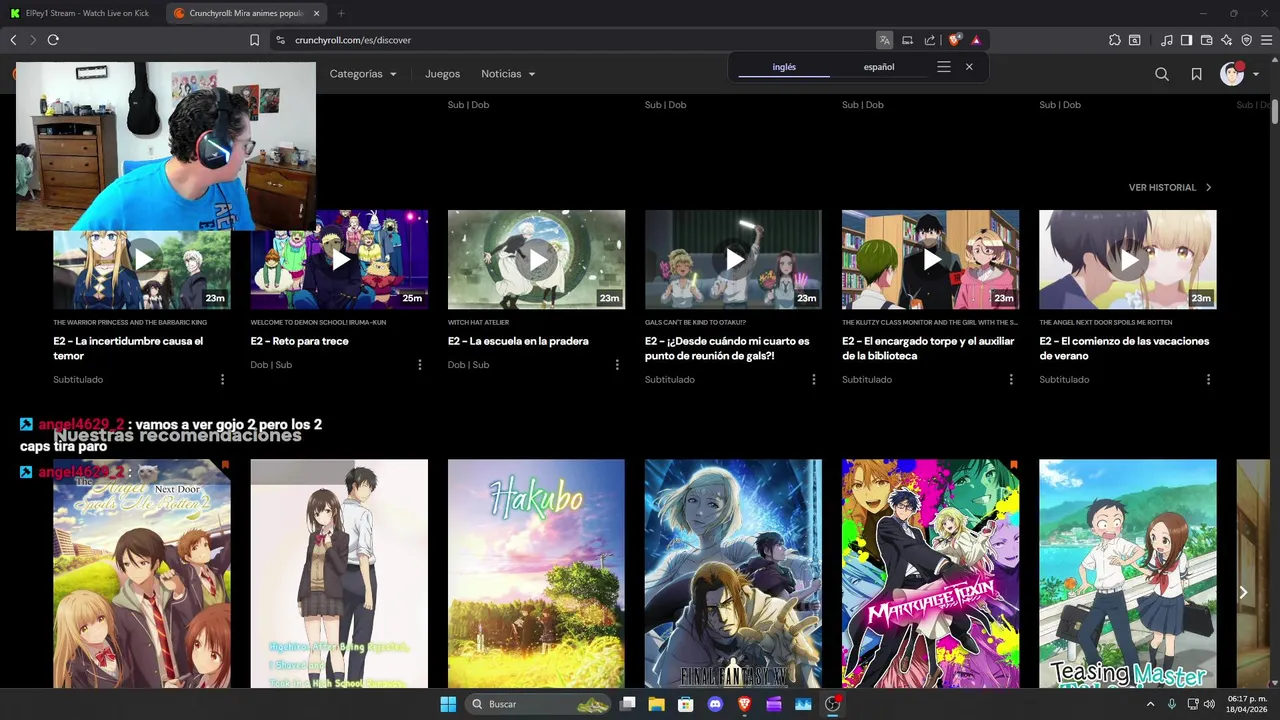The image size is (1280, 720).
Task: Open options menu for La escuela en la pradera
Action: click(617, 365)
